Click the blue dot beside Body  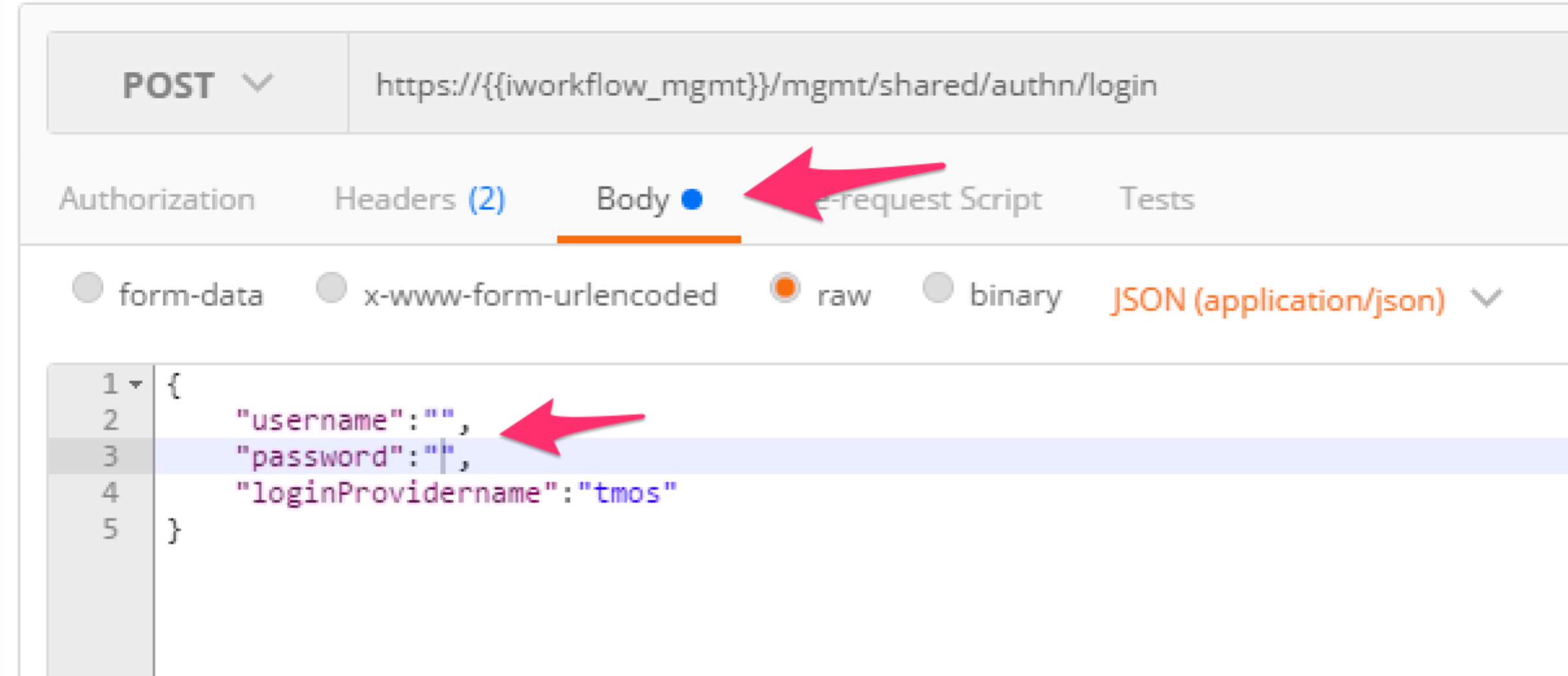(x=692, y=199)
